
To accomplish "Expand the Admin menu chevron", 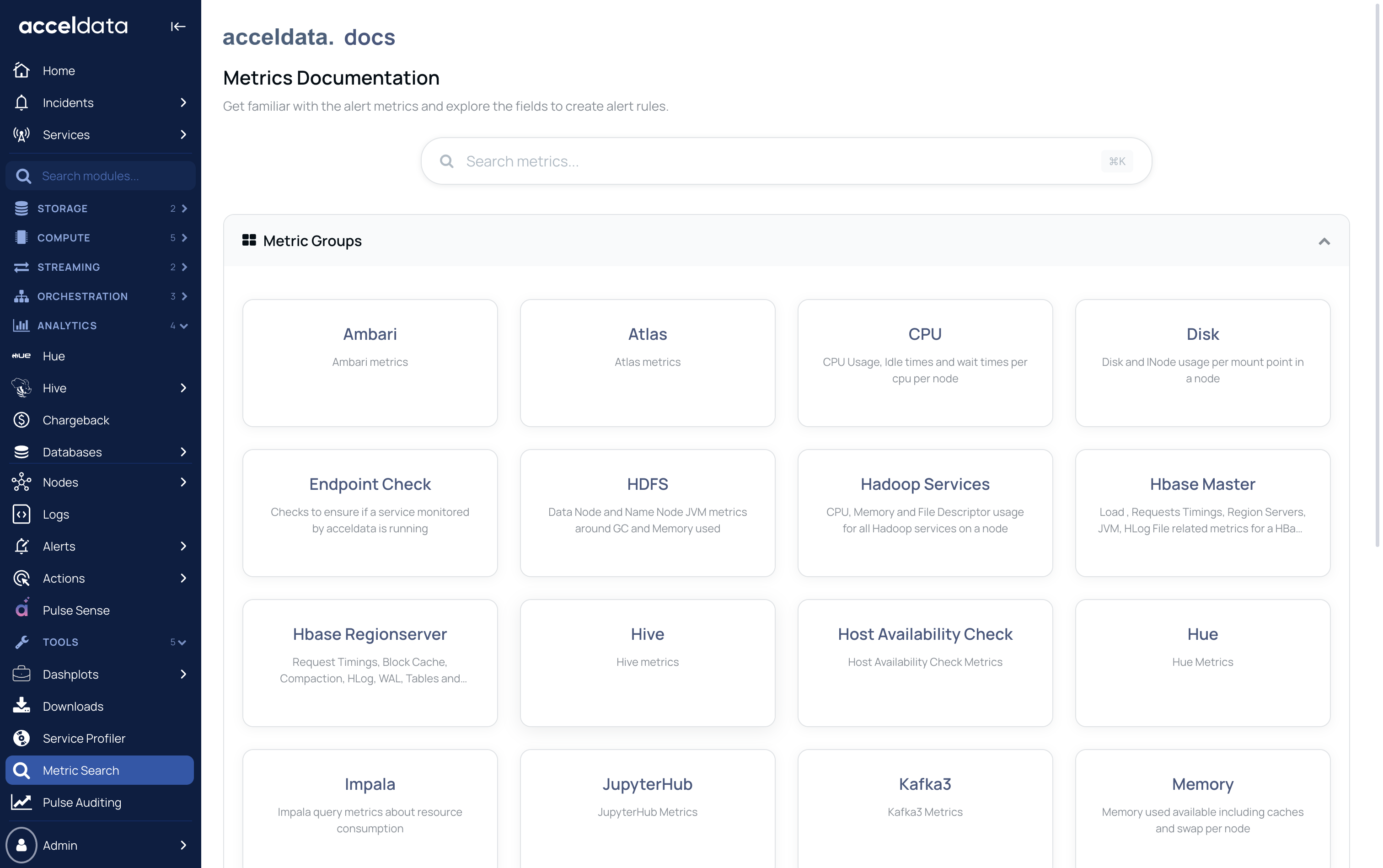I will click(x=184, y=845).
